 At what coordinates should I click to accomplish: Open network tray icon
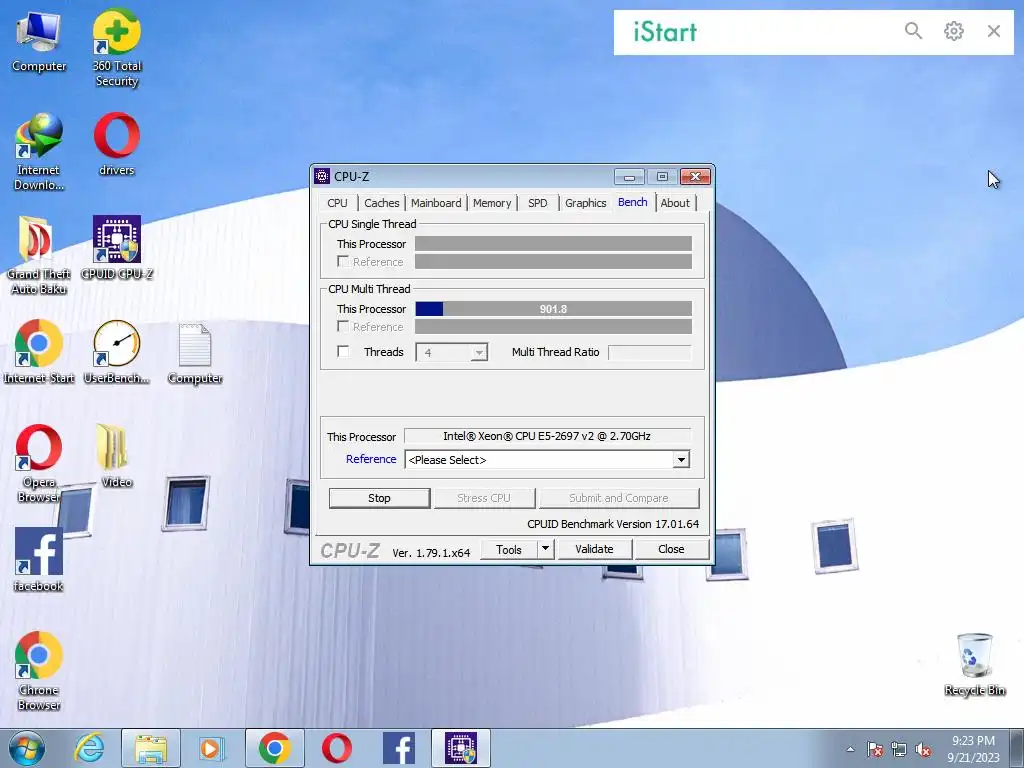tap(899, 750)
